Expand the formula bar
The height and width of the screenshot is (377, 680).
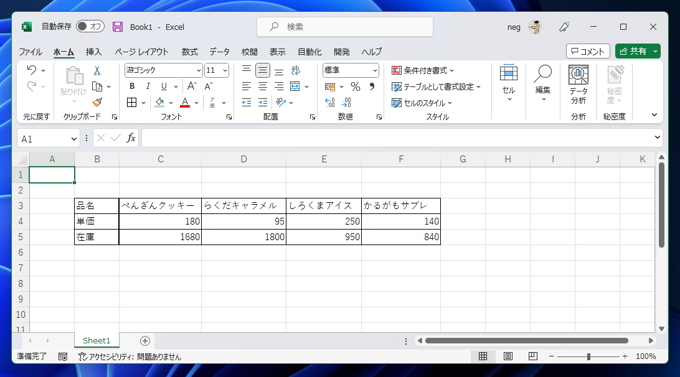(x=657, y=138)
